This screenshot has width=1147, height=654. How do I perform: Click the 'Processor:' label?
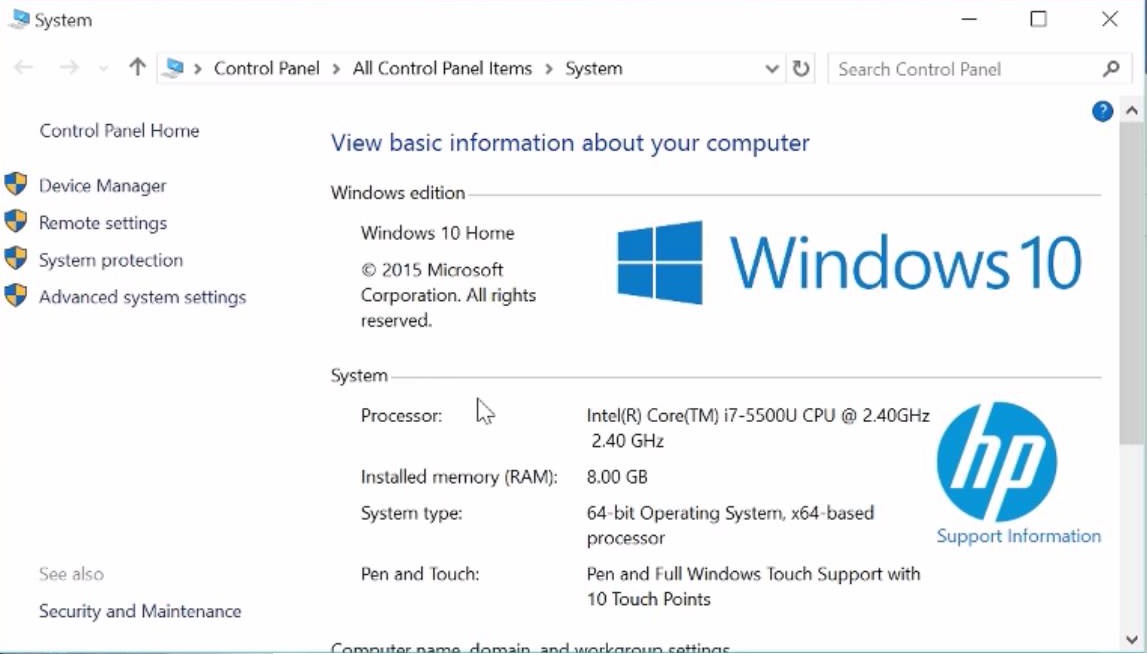401,416
